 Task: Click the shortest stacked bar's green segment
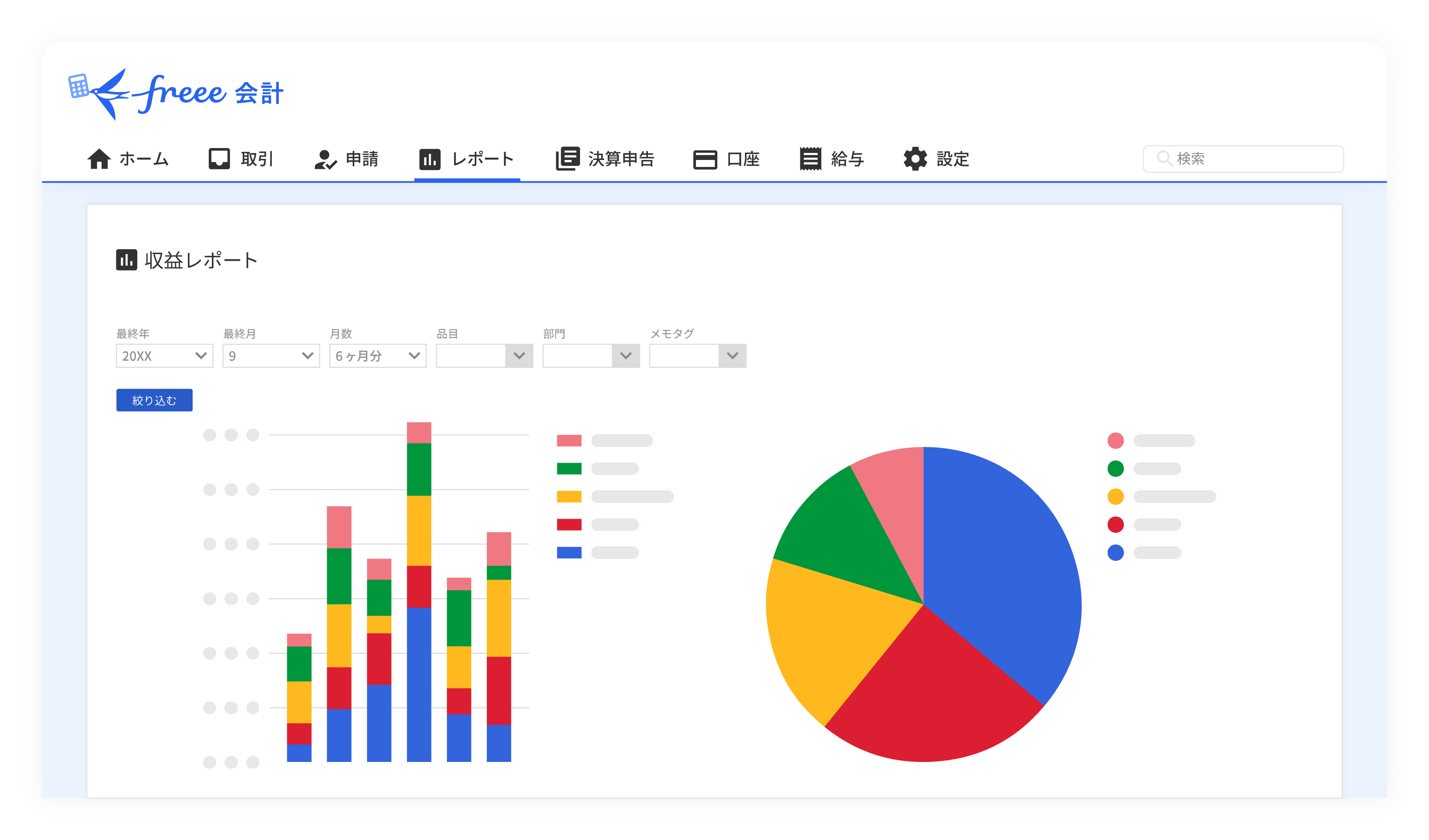(300, 664)
